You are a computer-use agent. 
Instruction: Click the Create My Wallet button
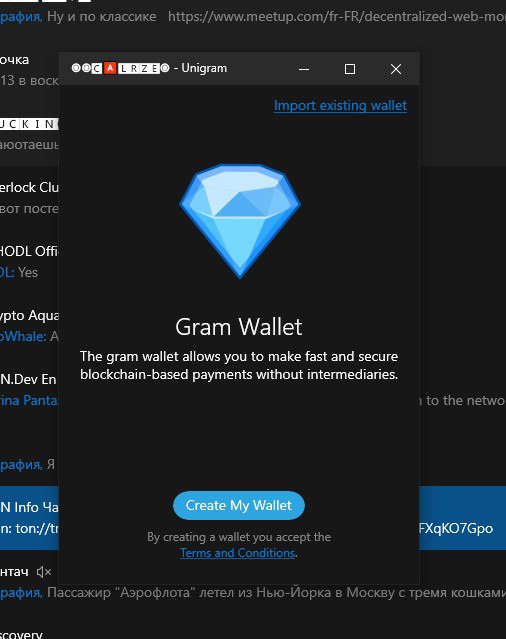click(239, 505)
